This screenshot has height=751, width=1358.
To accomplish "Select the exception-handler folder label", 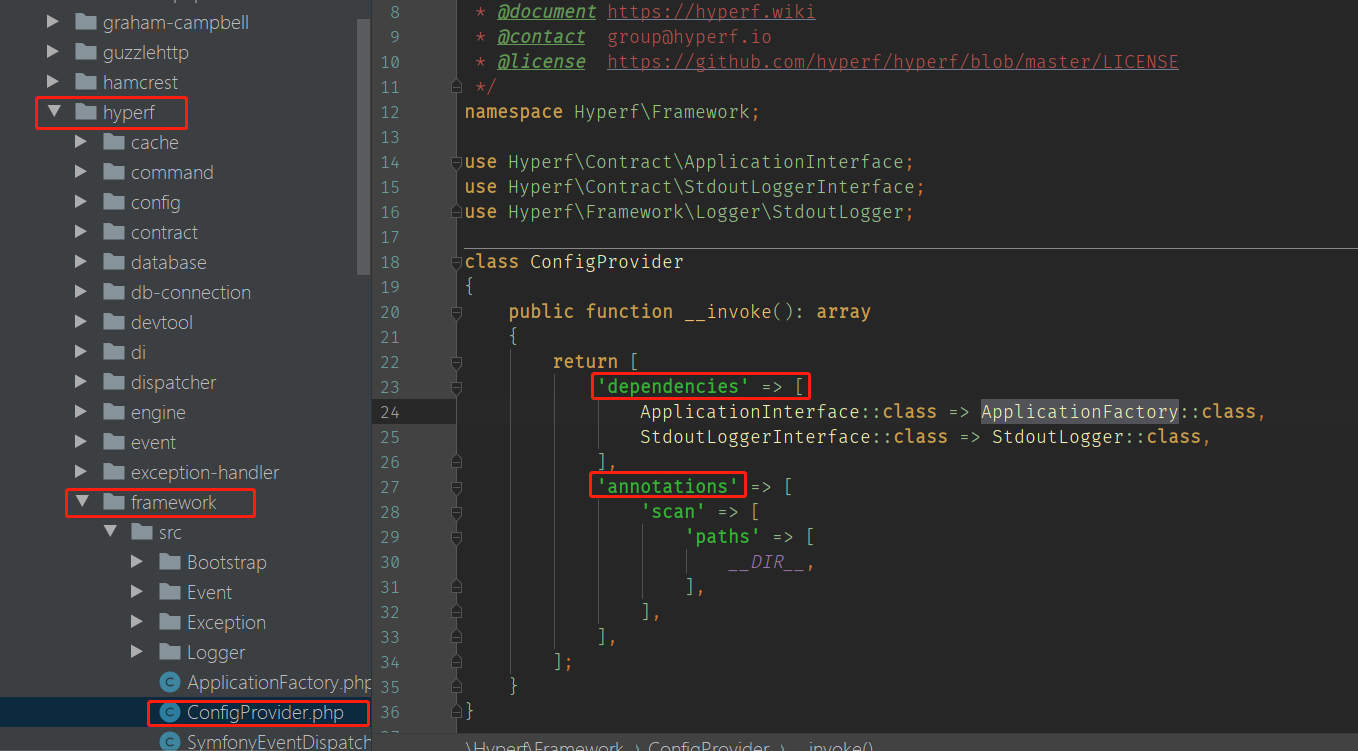I will tap(205, 472).
